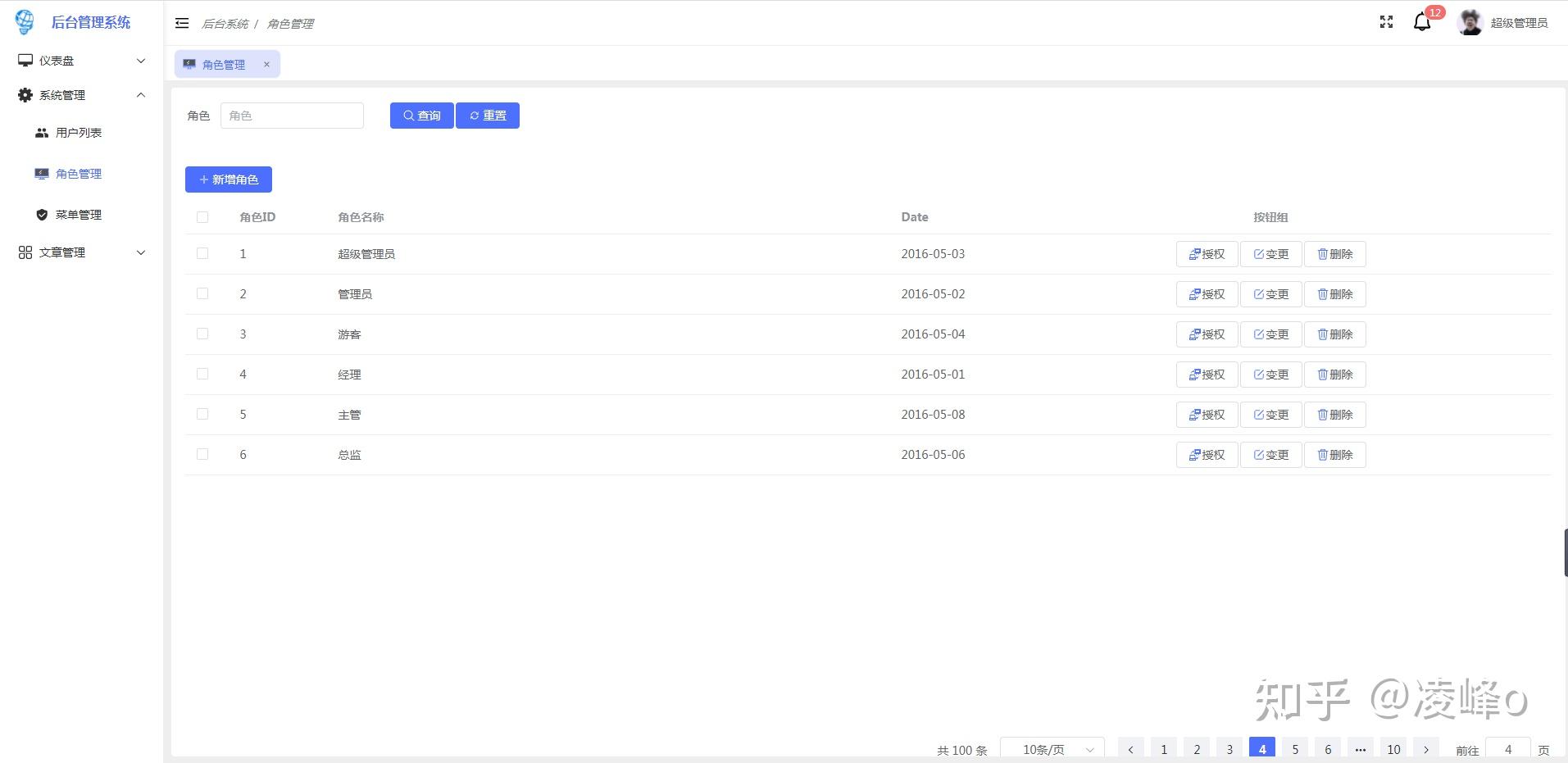Click the grid icon beside 文章管理
Screen dimensions: 1568x763
coord(25,252)
